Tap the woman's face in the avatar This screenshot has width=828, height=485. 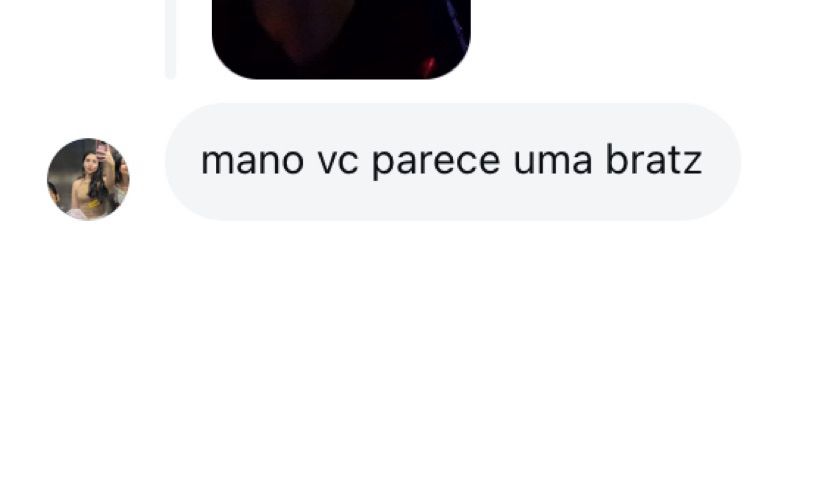click(x=90, y=160)
